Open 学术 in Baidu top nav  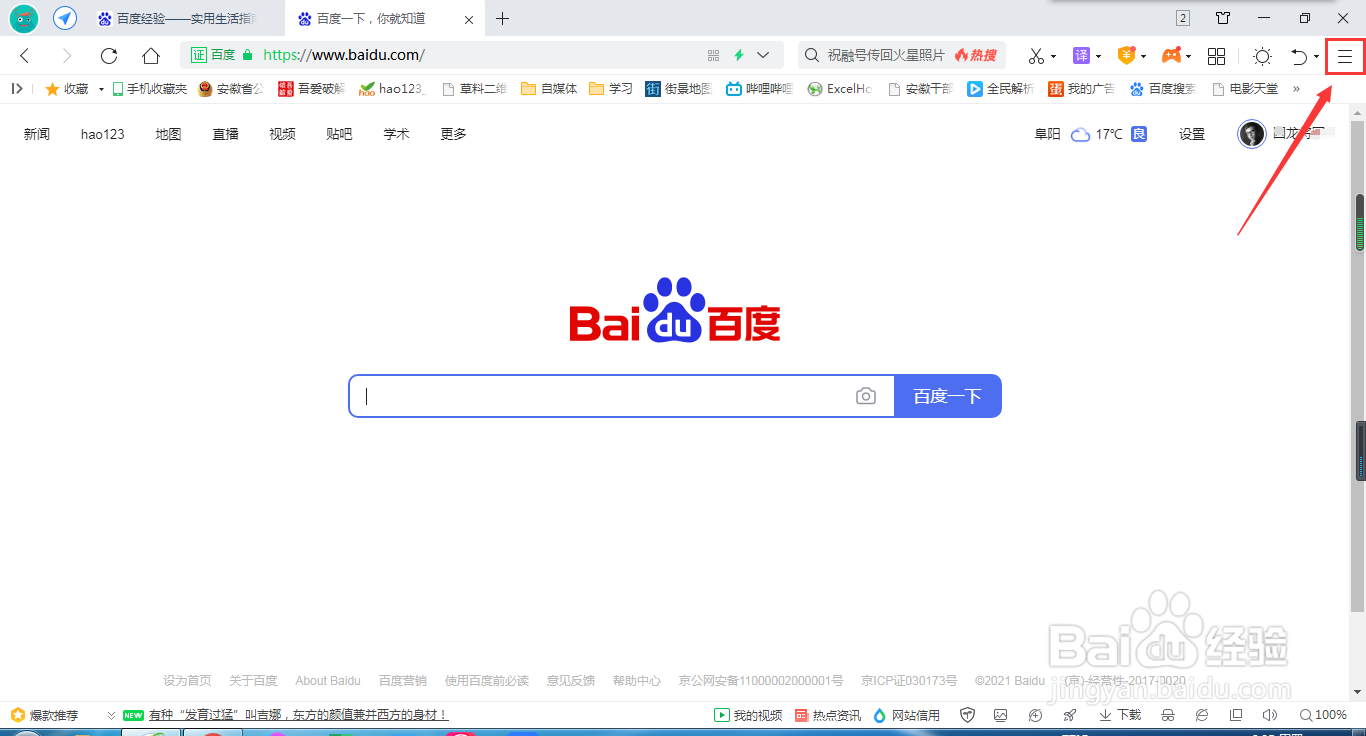tap(396, 134)
